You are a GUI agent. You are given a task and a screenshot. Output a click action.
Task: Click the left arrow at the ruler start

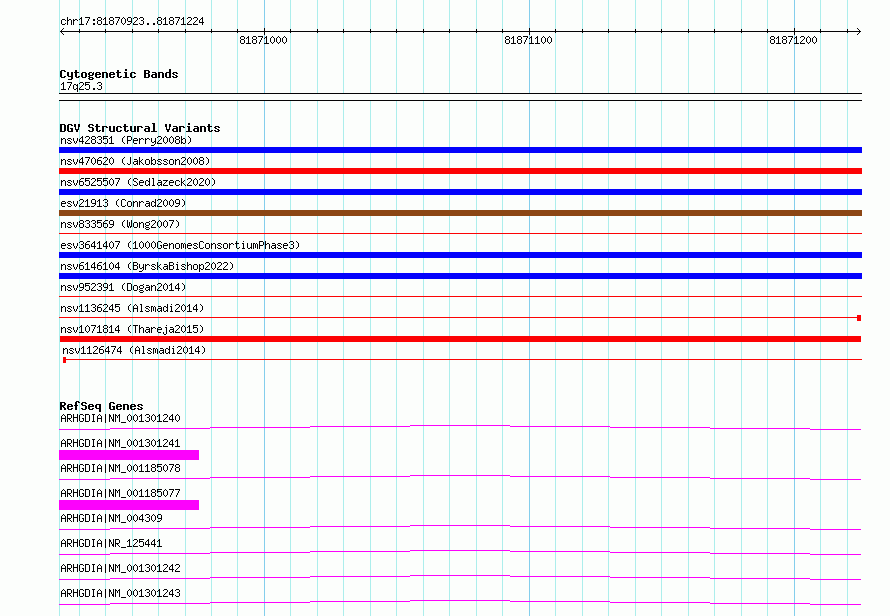tap(62, 31)
